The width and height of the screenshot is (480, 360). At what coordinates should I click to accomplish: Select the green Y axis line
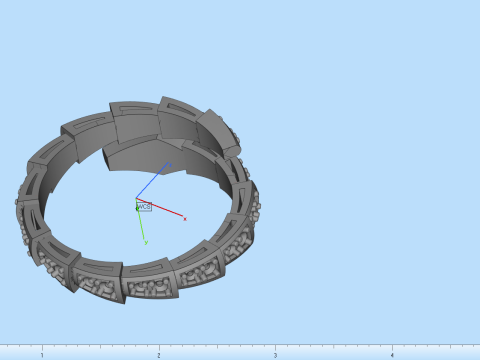[140, 219]
